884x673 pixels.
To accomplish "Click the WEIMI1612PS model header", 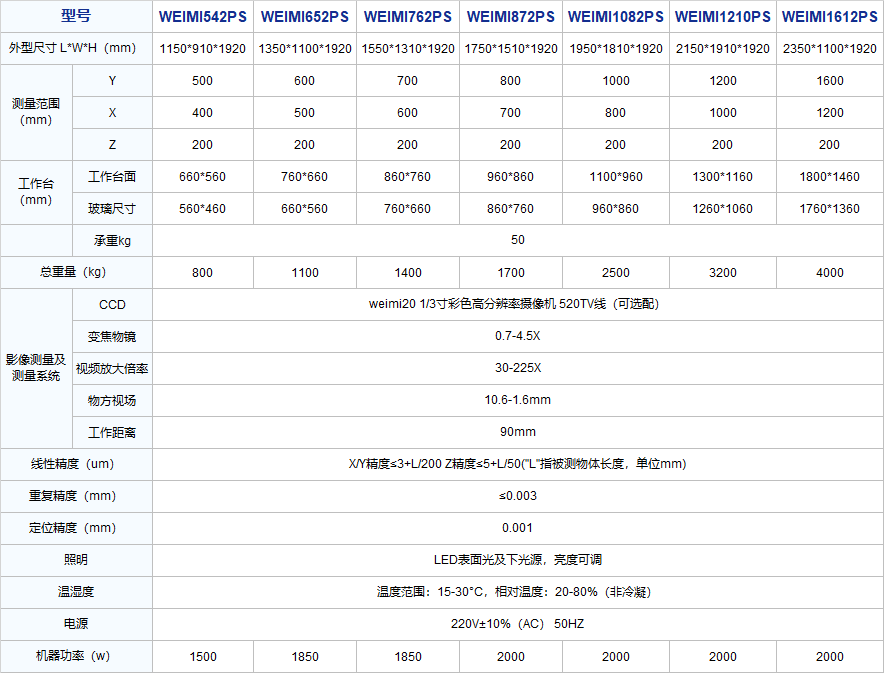I will coord(830,17).
